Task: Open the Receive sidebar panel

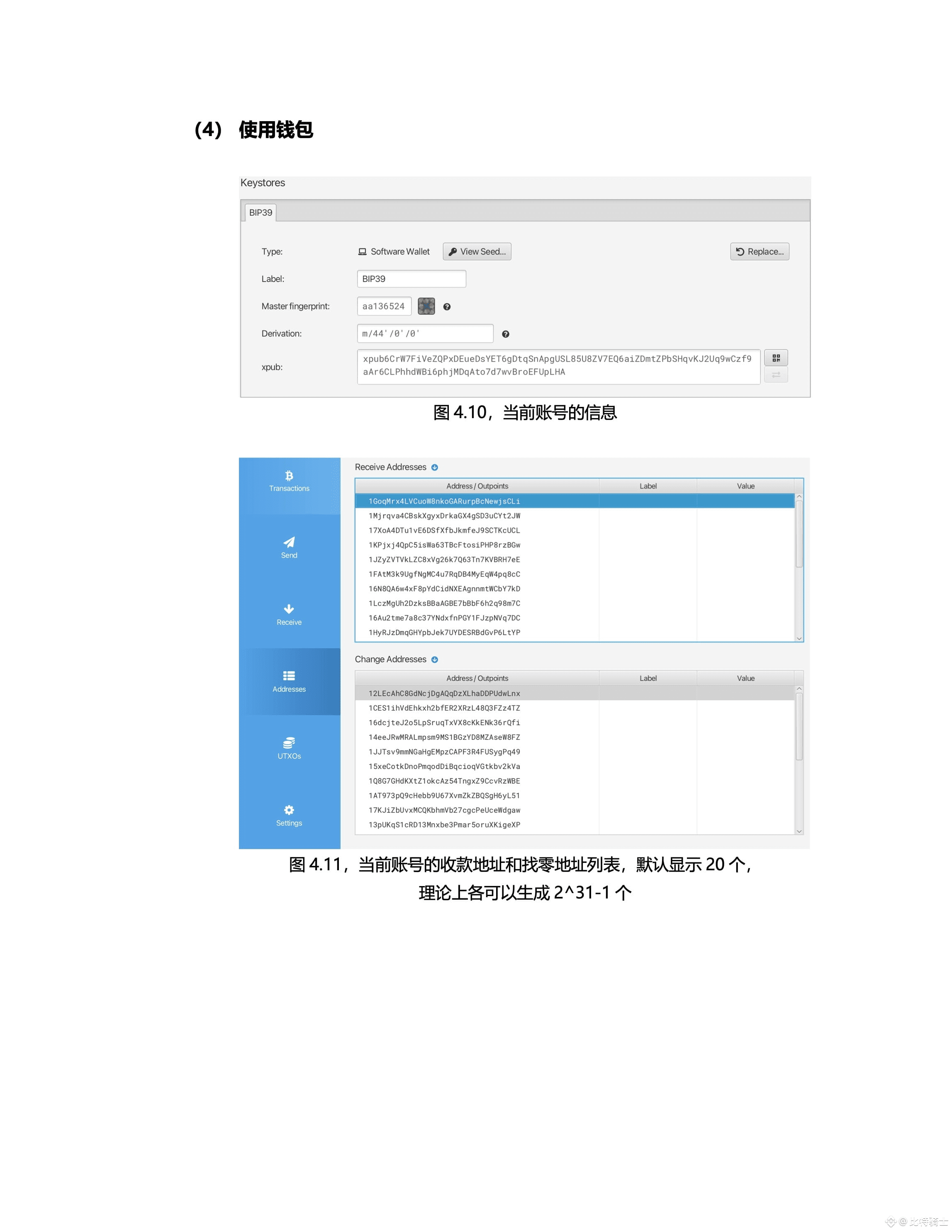Action: (289, 615)
